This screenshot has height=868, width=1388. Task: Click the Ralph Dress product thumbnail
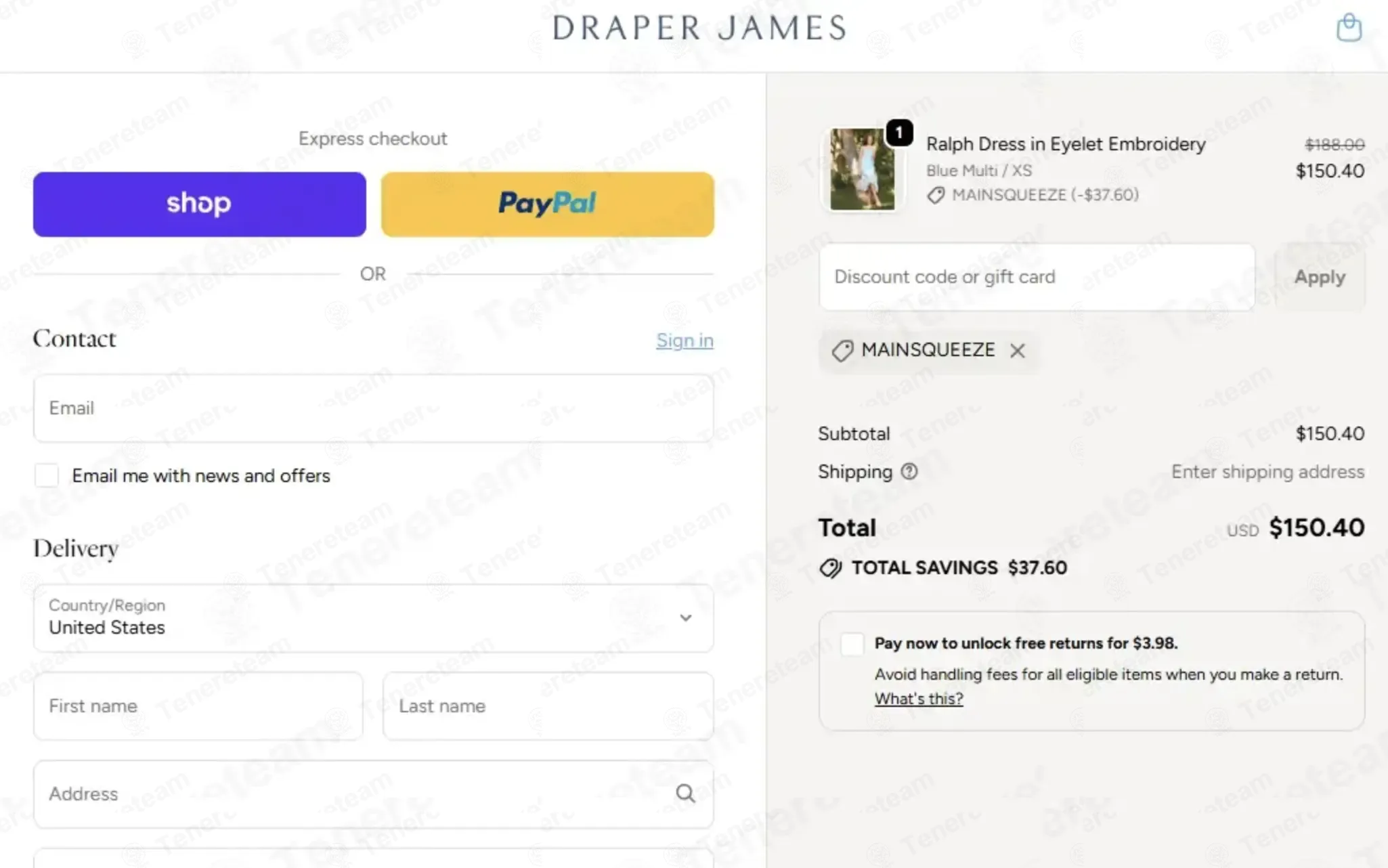click(862, 169)
